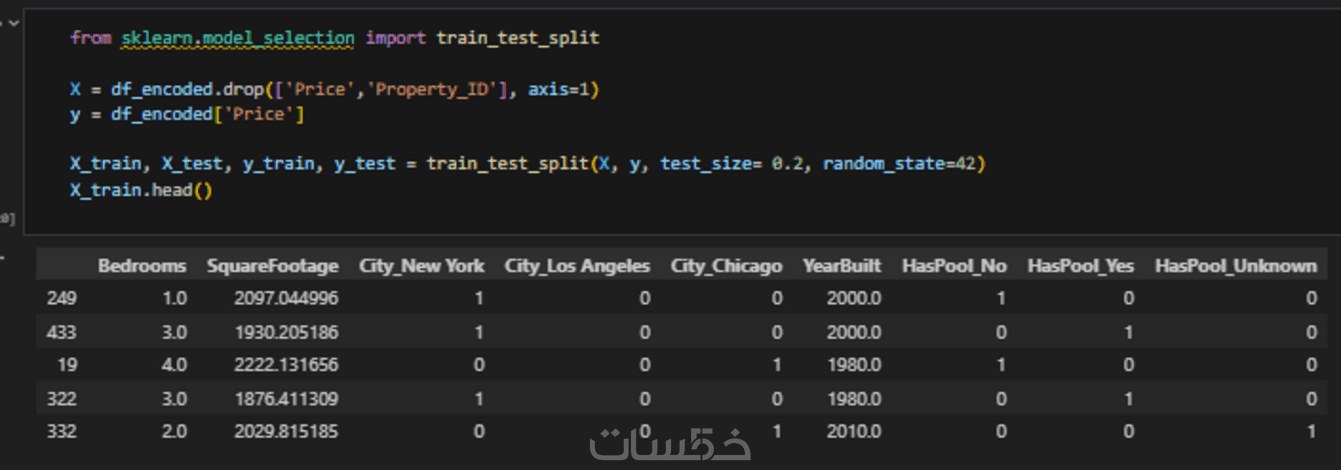Click row index 322 in the table
Viewport: 1341px width, 470px height.
(x=61, y=399)
